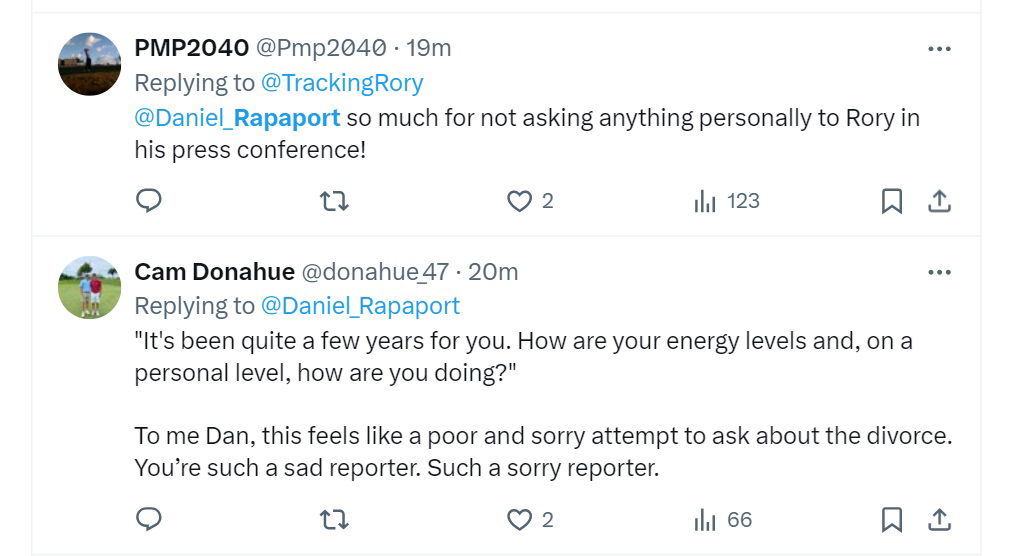Screen dimensions: 1025x556
Task: Open the @TrackingRory profile link
Action: click(342, 82)
